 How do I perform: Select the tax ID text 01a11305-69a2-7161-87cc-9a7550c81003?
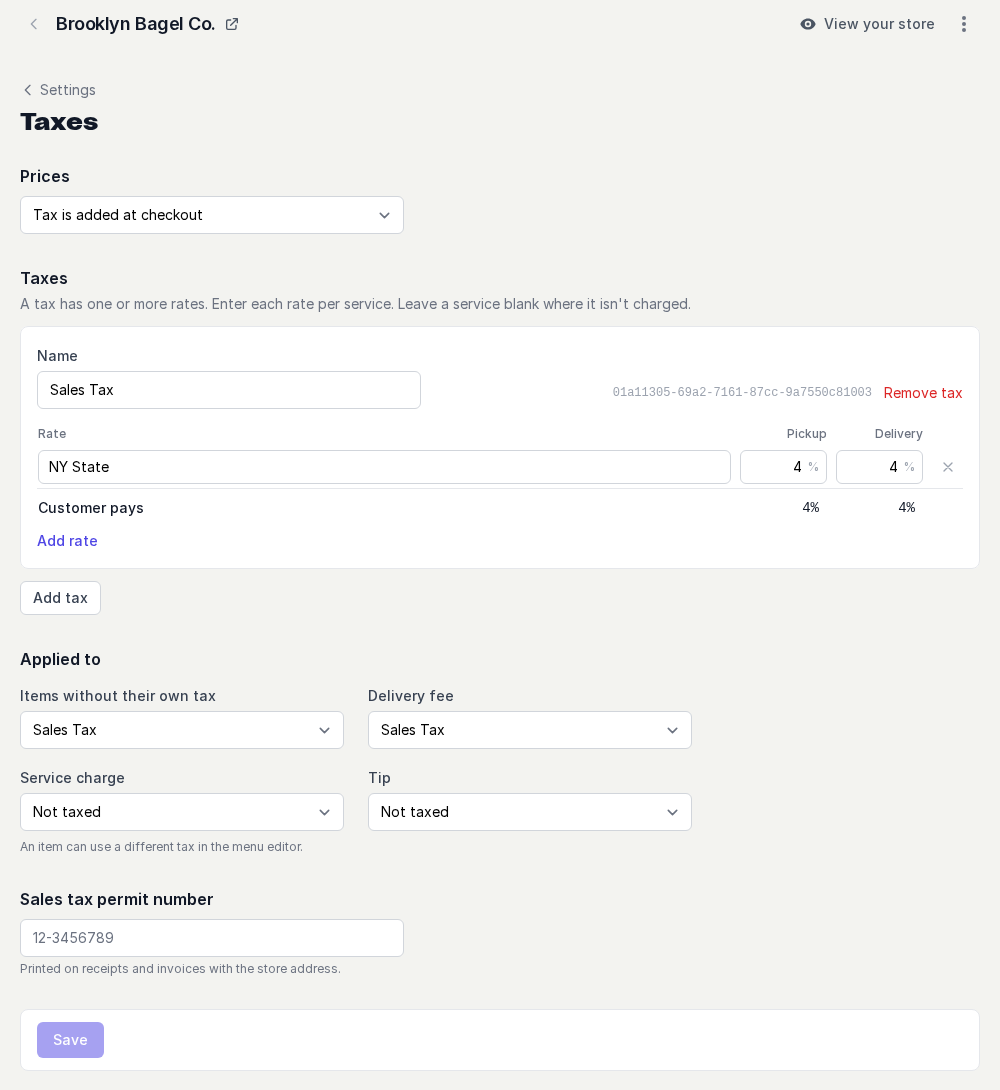click(x=741, y=392)
